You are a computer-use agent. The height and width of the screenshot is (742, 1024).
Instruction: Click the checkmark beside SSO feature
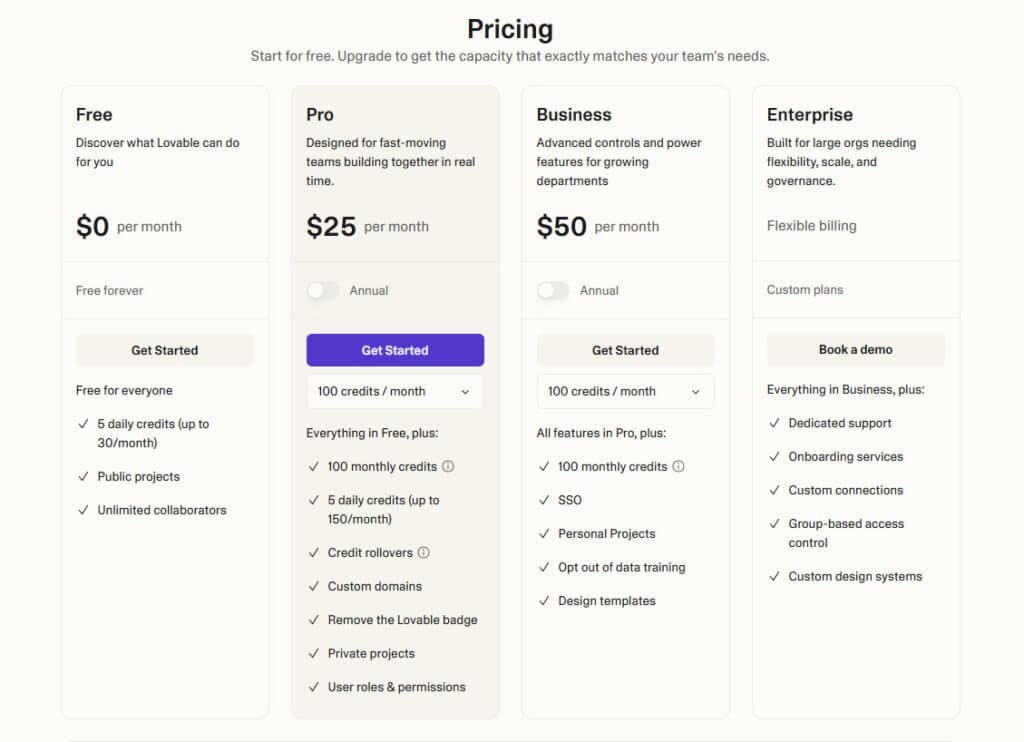[x=544, y=500]
